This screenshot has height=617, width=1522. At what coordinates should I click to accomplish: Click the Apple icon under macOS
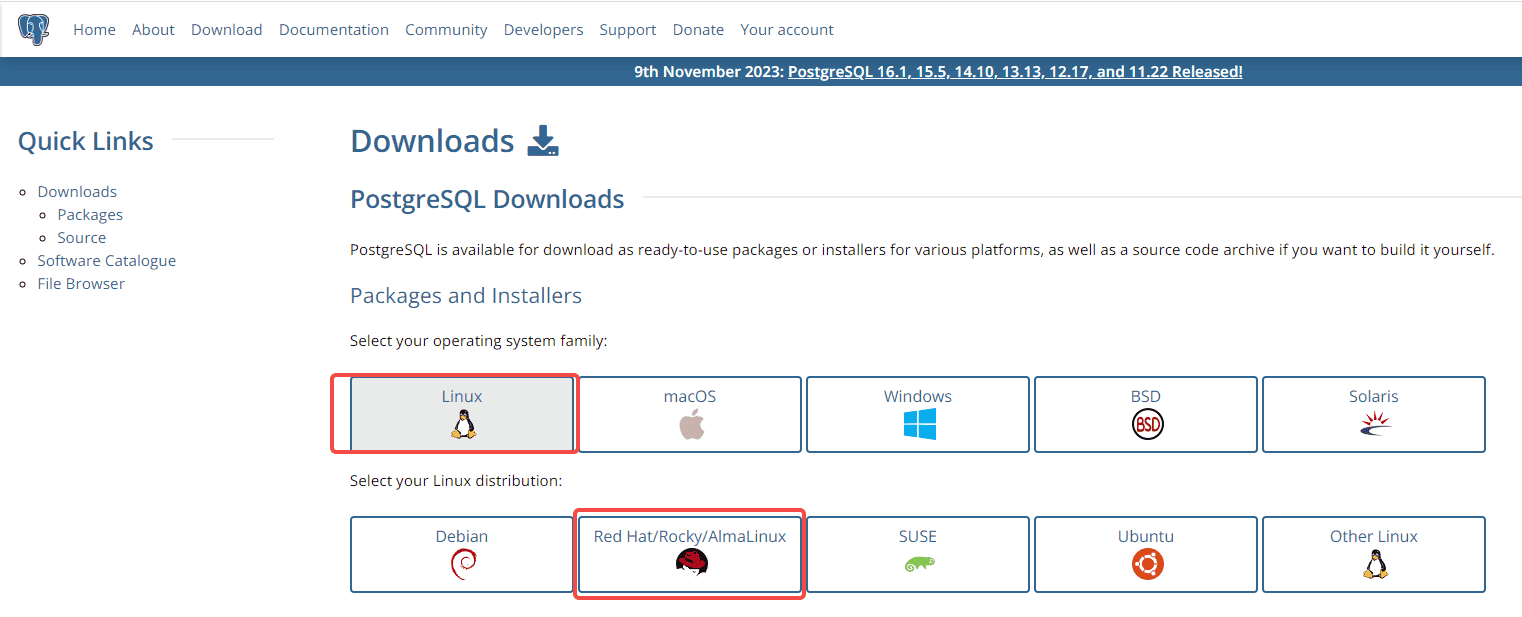pos(689,424)
